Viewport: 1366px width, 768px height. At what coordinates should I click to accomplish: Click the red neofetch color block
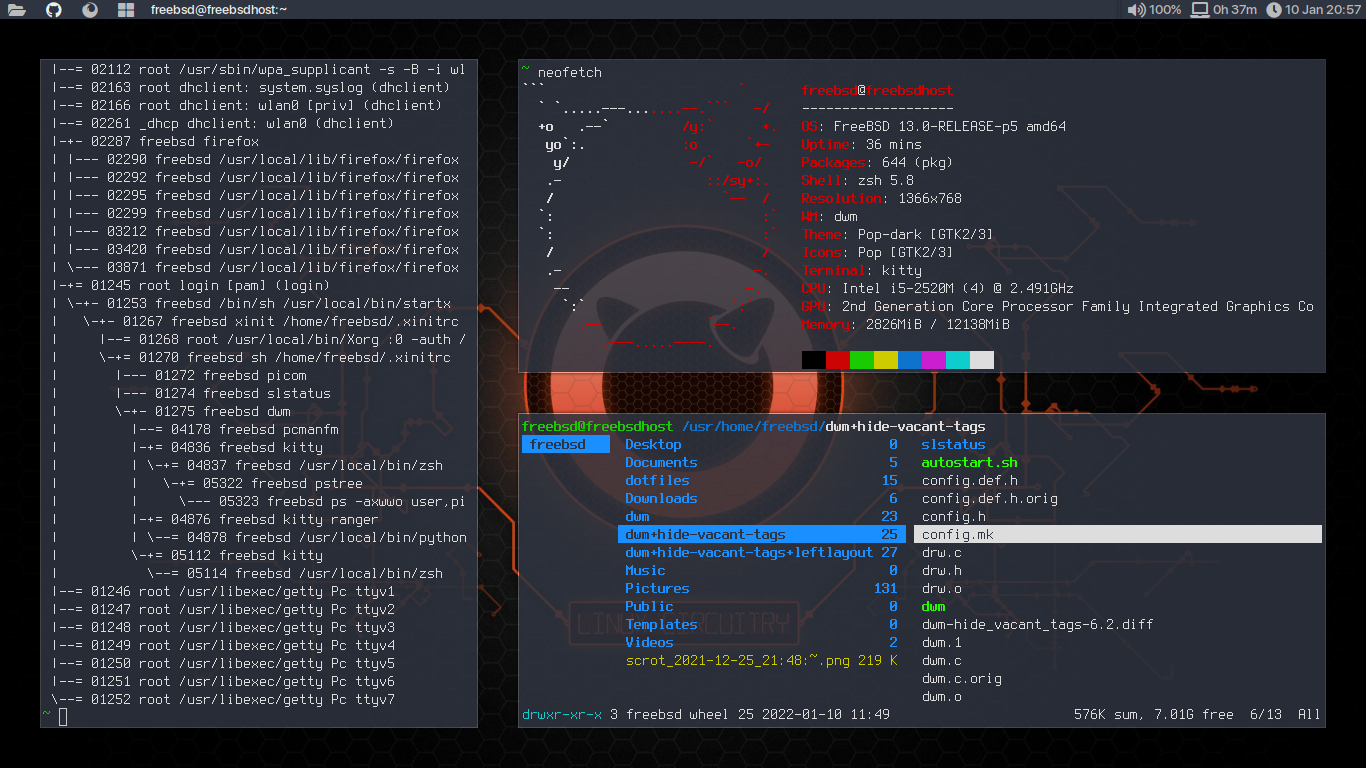(x=837, y=360)
